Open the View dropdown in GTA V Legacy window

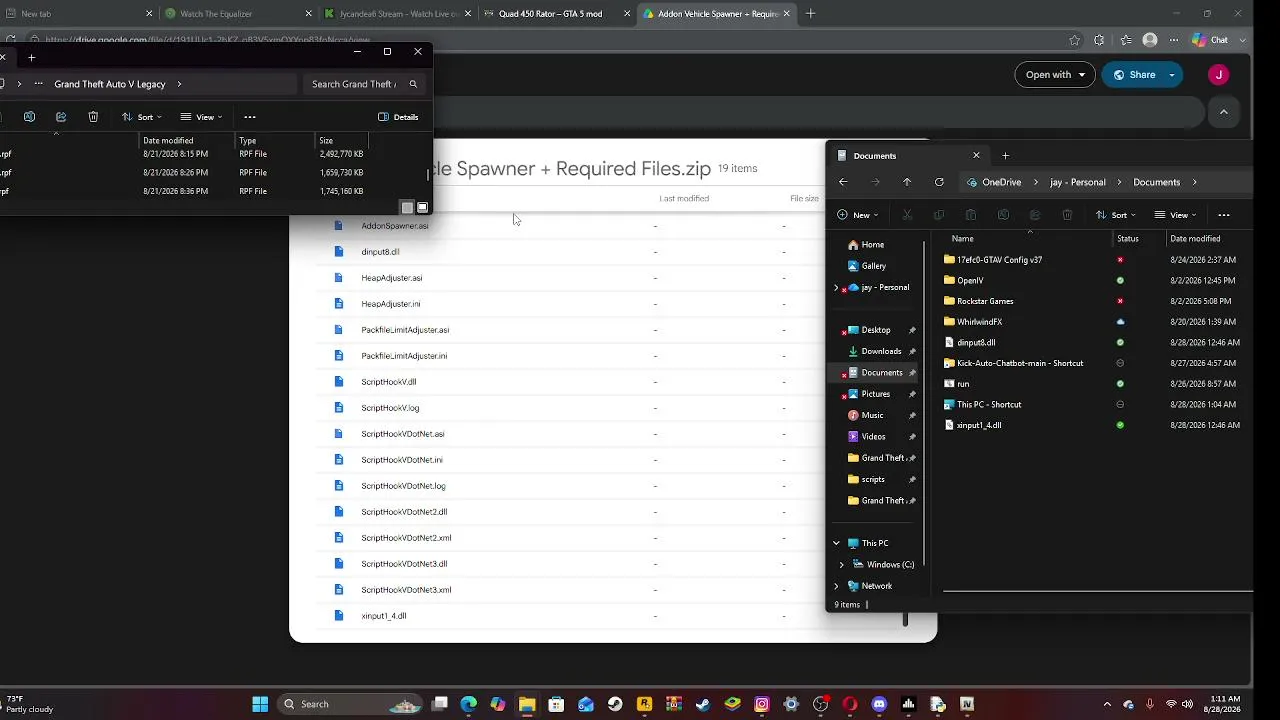[x=201, y=117]
